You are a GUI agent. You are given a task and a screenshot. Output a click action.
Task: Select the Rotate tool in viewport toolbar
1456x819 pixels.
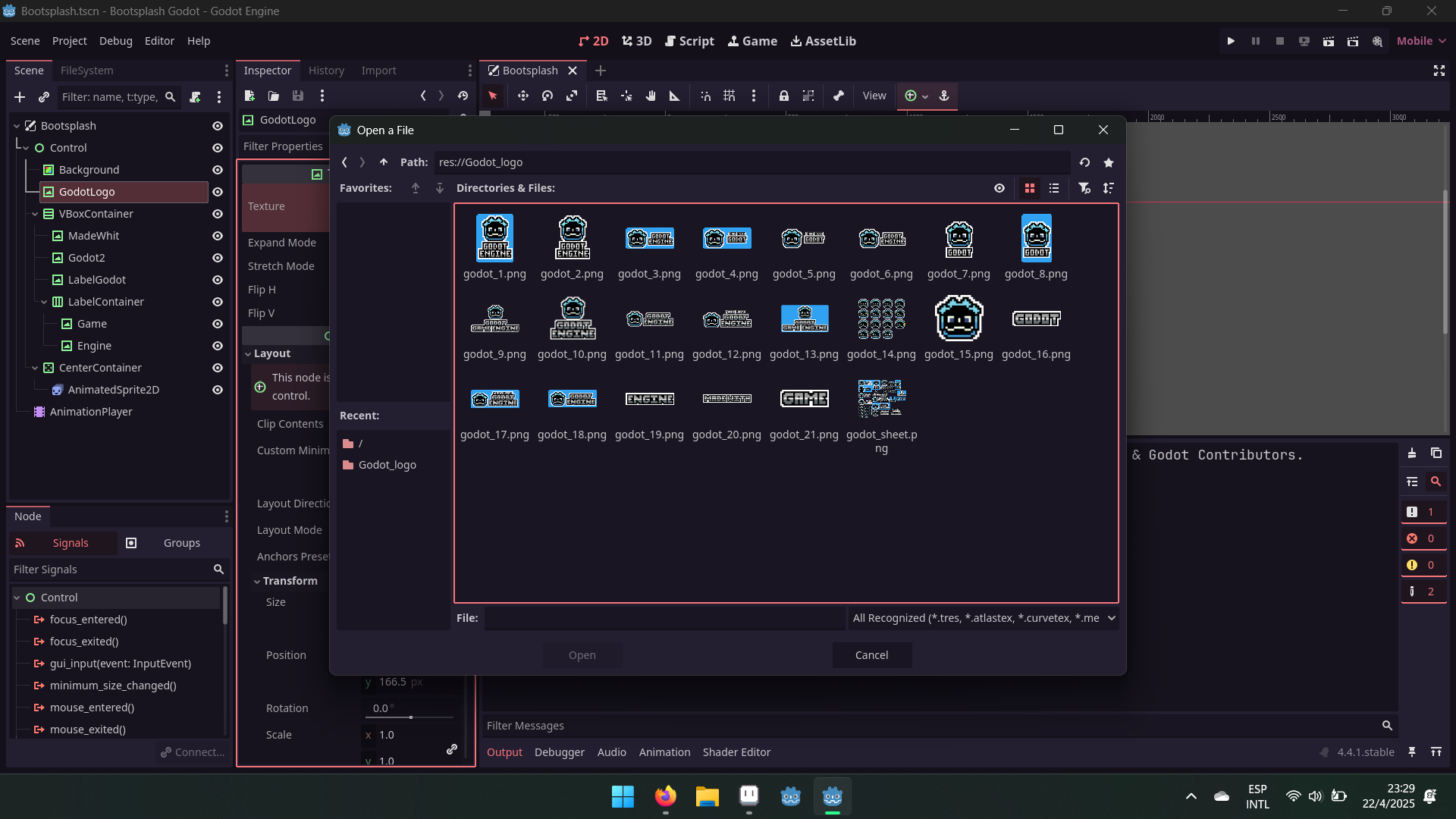pyautogui.click(x=548, y=96)
